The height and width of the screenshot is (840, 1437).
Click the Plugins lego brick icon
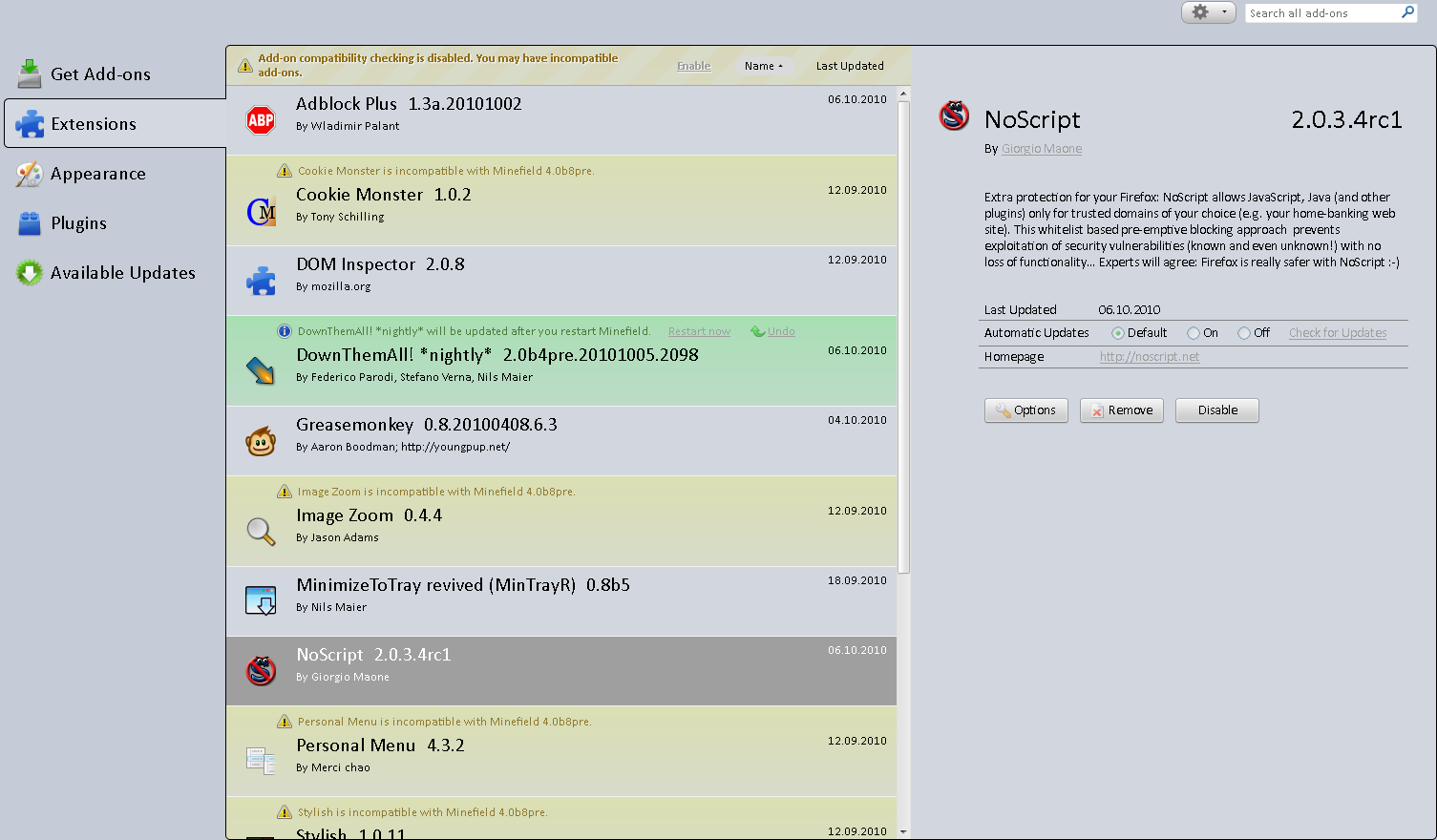tap(30, 223)
